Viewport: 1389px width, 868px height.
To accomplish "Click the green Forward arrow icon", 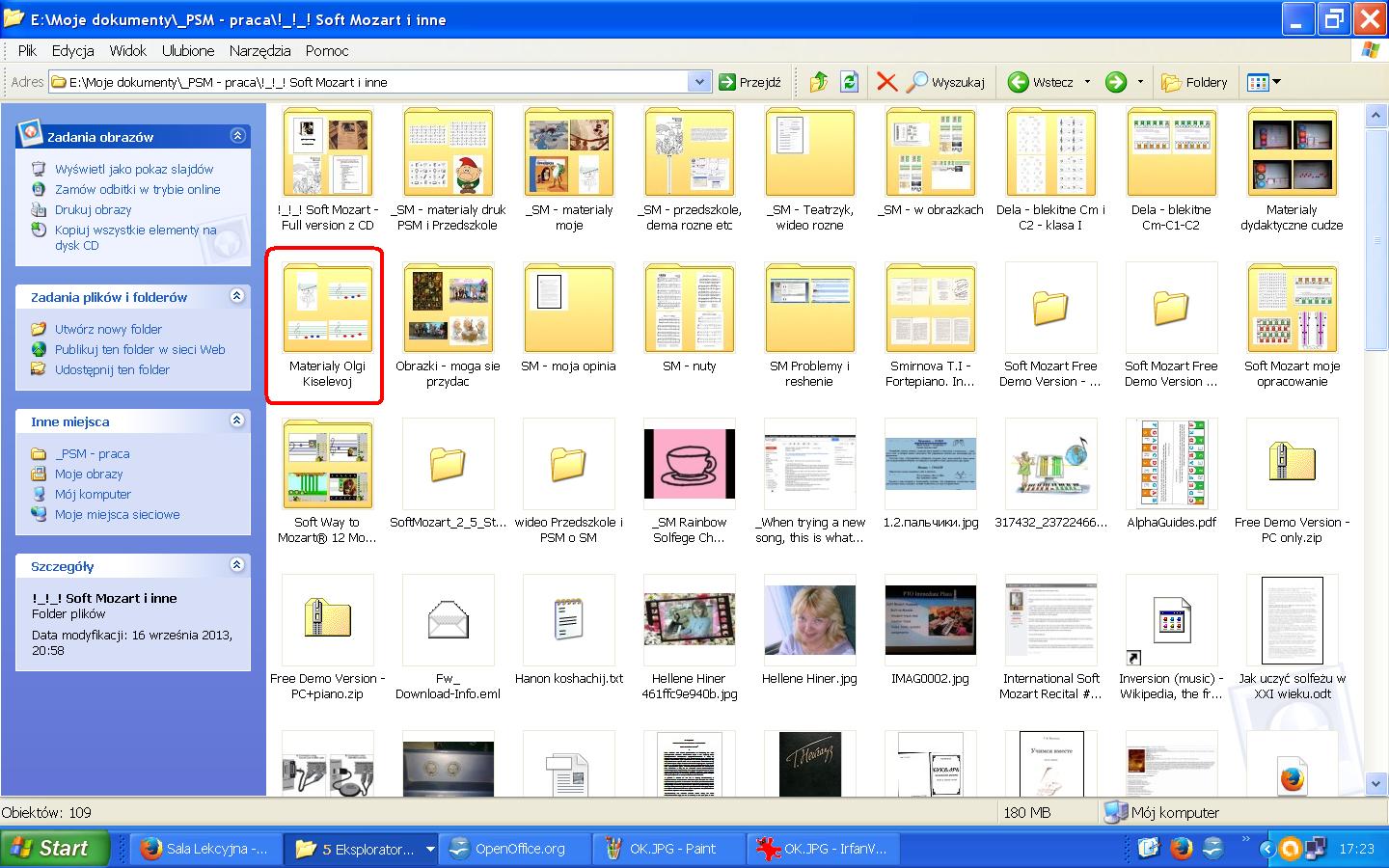I will pos(1116,82).
